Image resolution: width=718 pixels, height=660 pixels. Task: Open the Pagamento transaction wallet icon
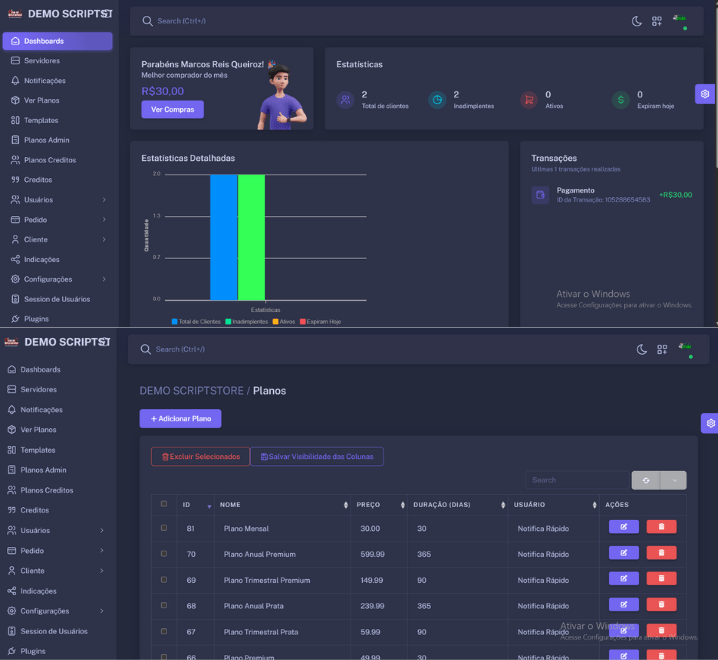[x=540, y=195]
